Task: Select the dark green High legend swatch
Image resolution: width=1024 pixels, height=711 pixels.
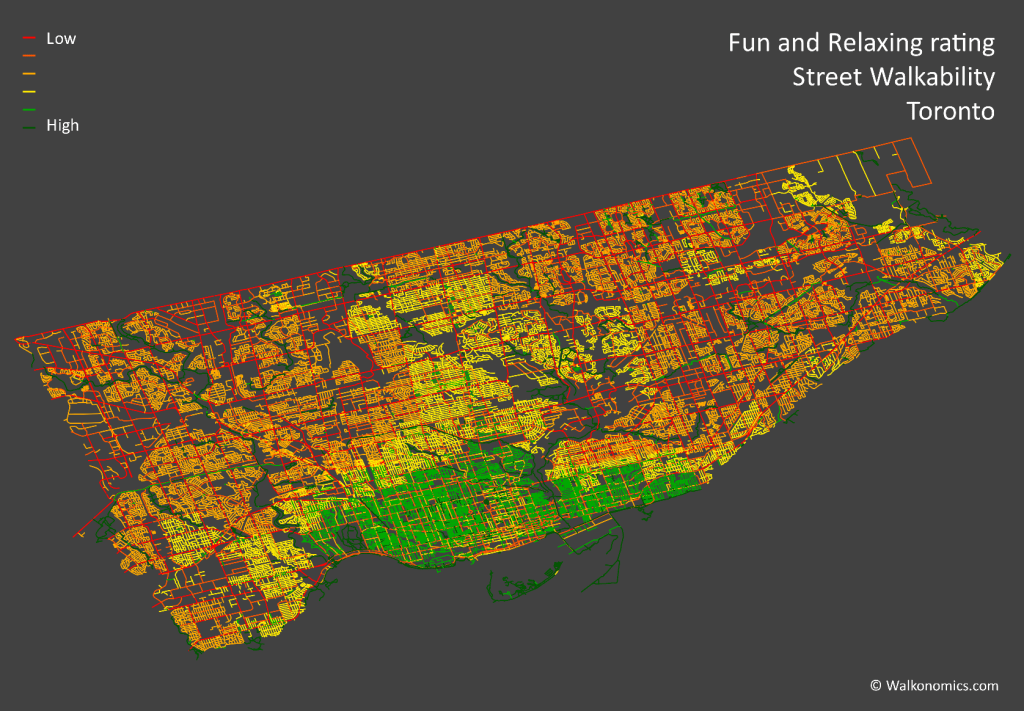Action: (29, 126)
